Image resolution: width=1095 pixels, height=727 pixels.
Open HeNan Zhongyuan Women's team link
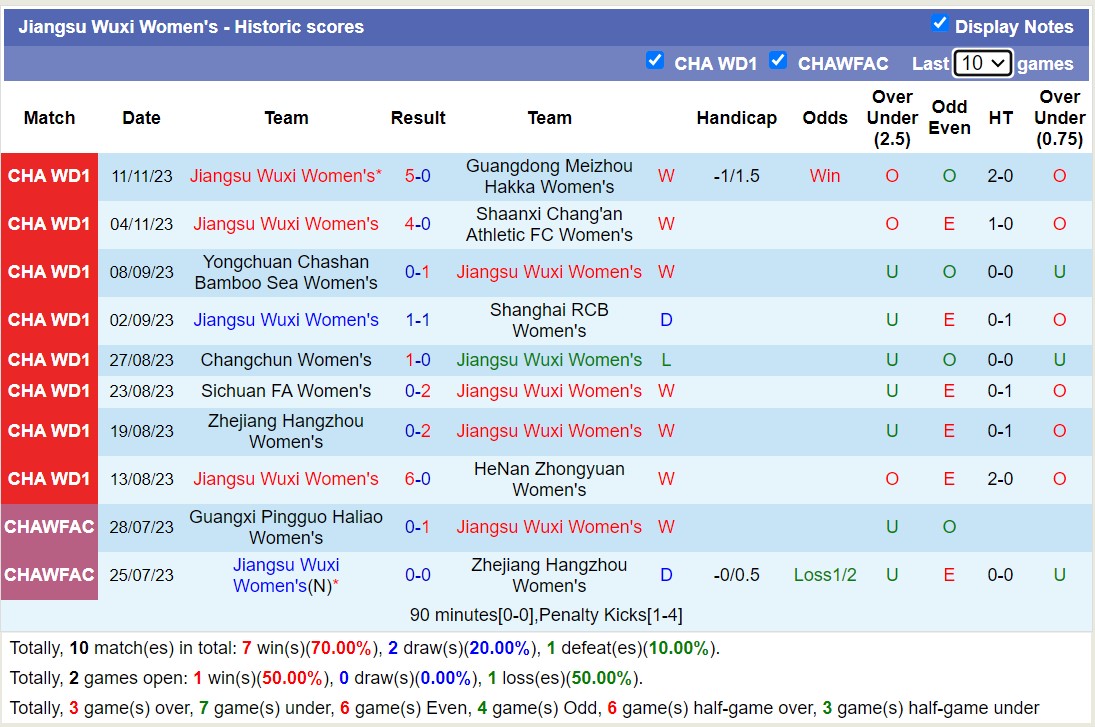click(x=549, y=479)
